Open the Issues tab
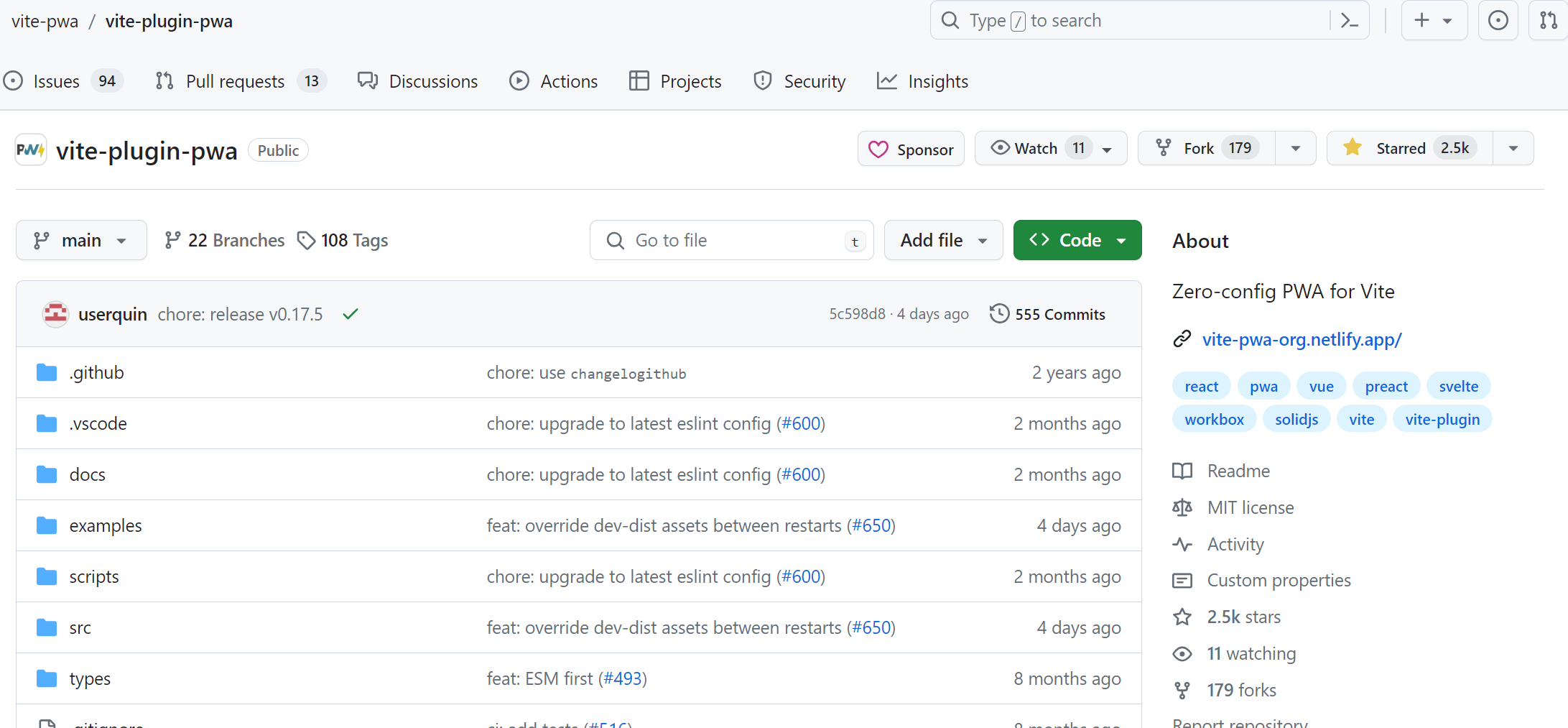Image resolution: width=1568 pixels, height=728 pixels. (63, 81)
